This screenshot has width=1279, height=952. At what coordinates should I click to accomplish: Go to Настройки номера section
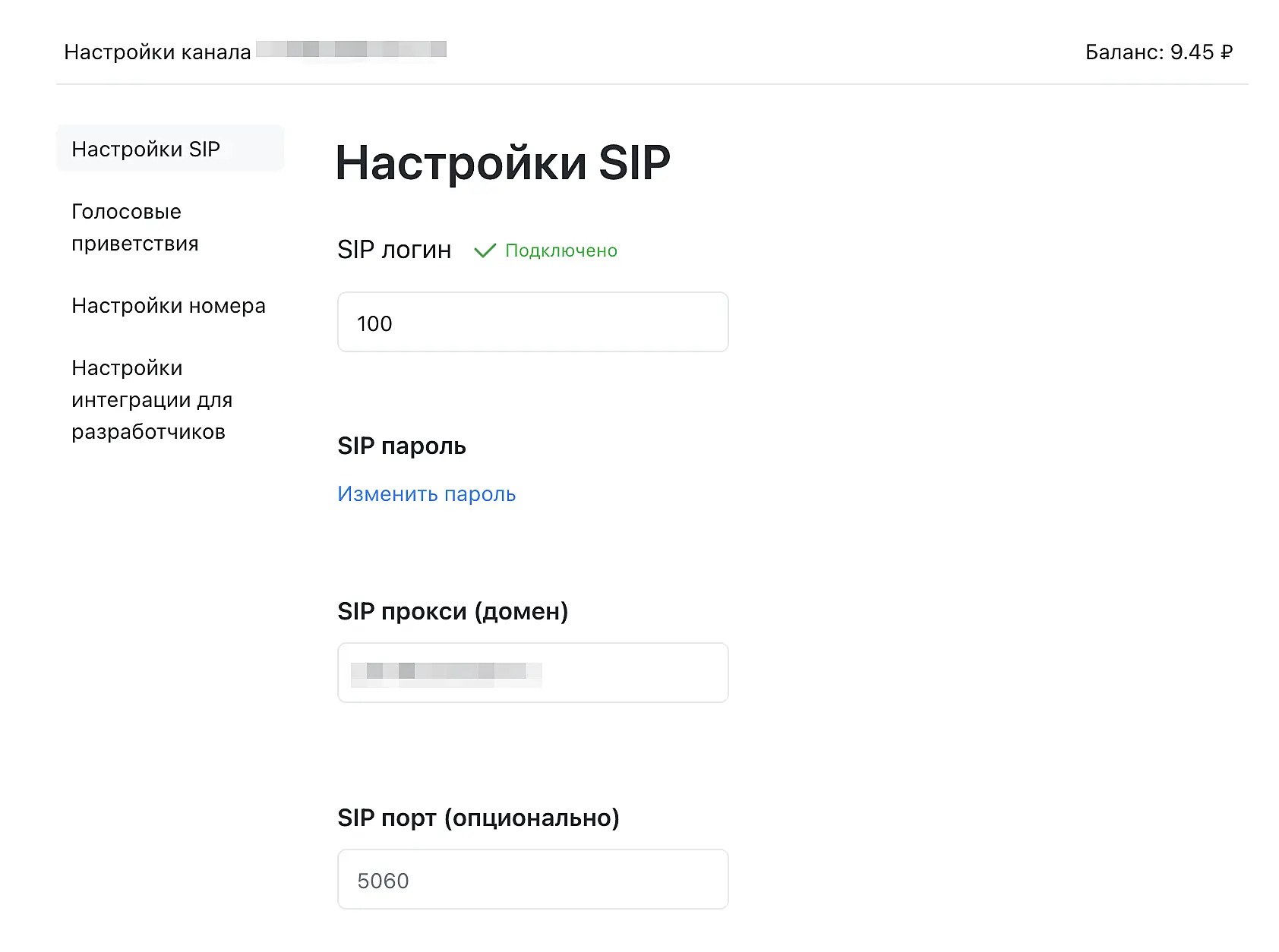169,305
